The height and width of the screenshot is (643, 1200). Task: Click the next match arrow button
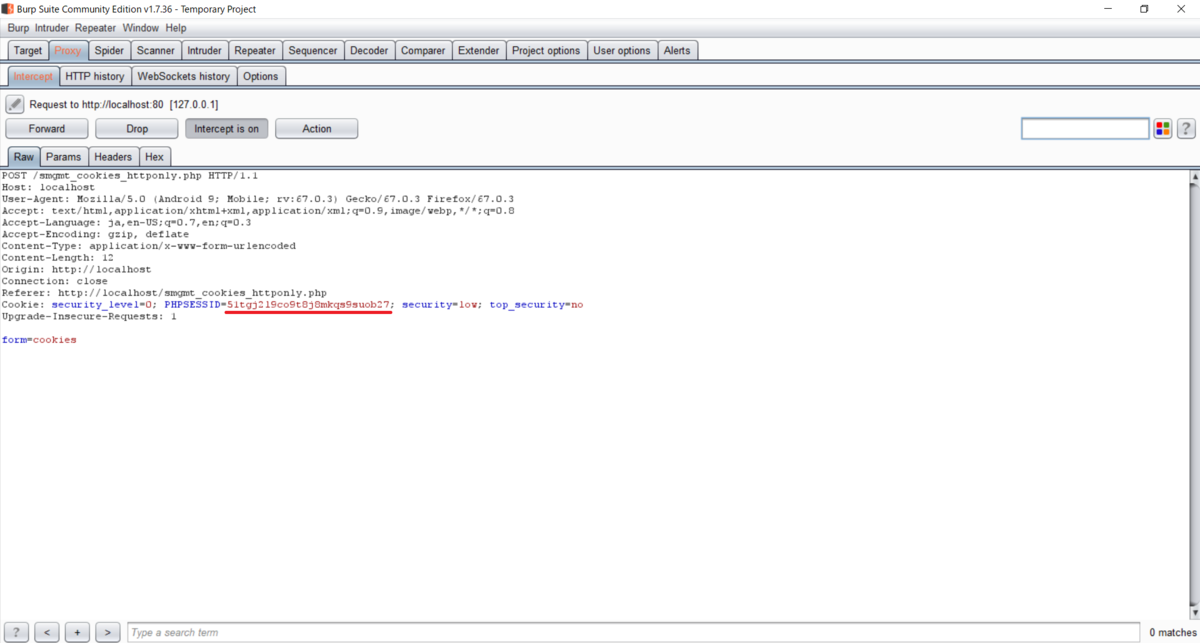coord(107,632)
